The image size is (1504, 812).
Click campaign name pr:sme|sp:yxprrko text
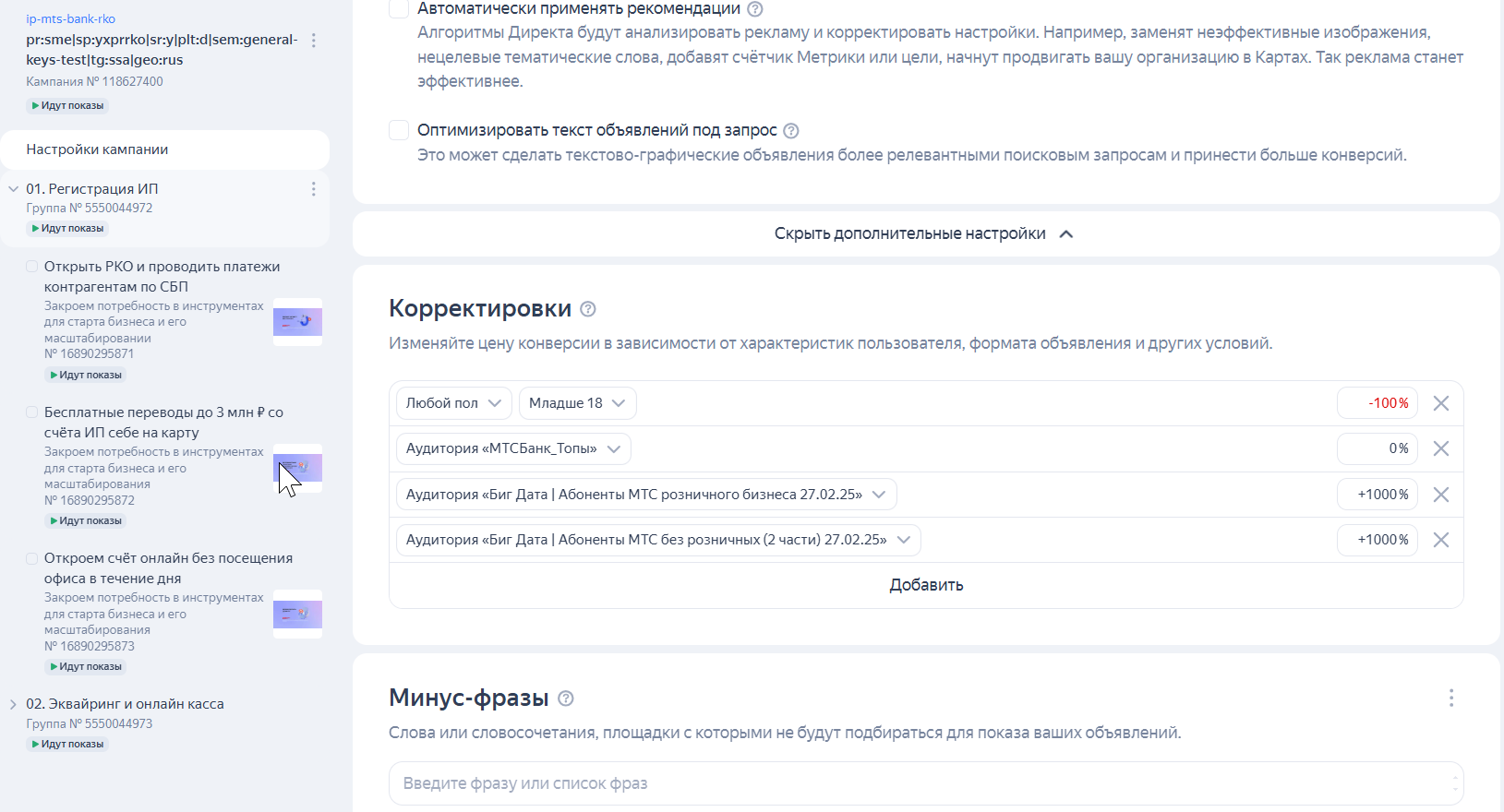162,50
